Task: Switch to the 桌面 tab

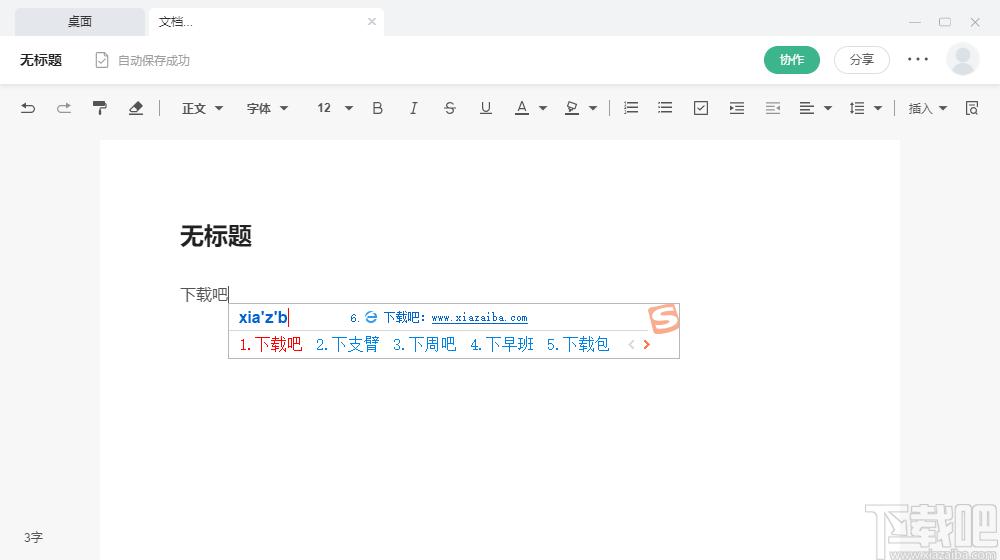Action: (80, 22)
